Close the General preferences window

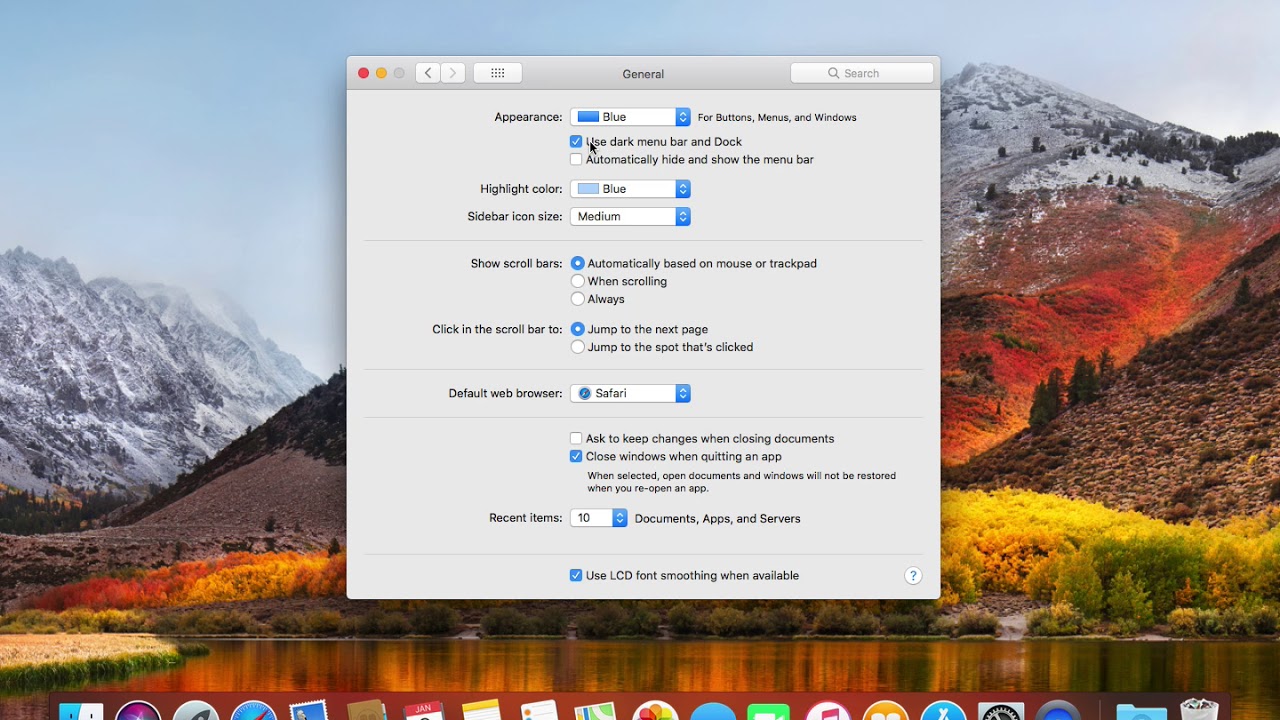363,73
